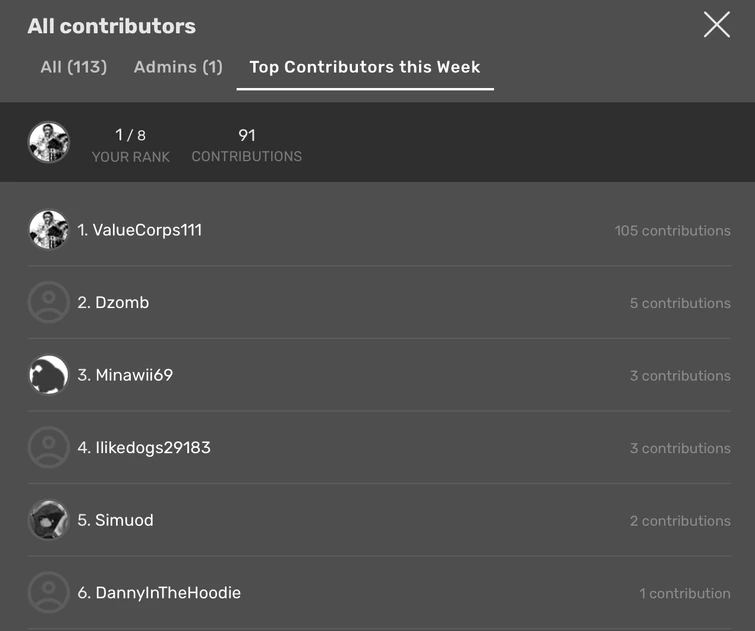The width and height of the screenshot is (755, 631).
Task: Click Ilikedogs29183's default avatar icon
Action: (49, 448)
